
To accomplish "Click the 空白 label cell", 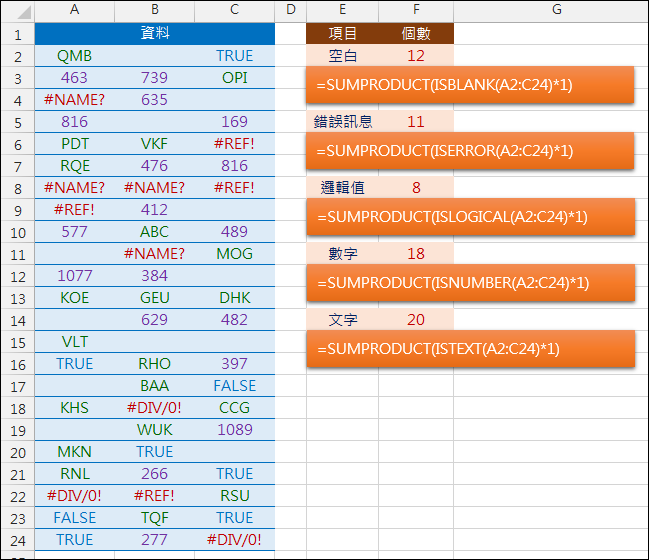I will pos(342,55).
